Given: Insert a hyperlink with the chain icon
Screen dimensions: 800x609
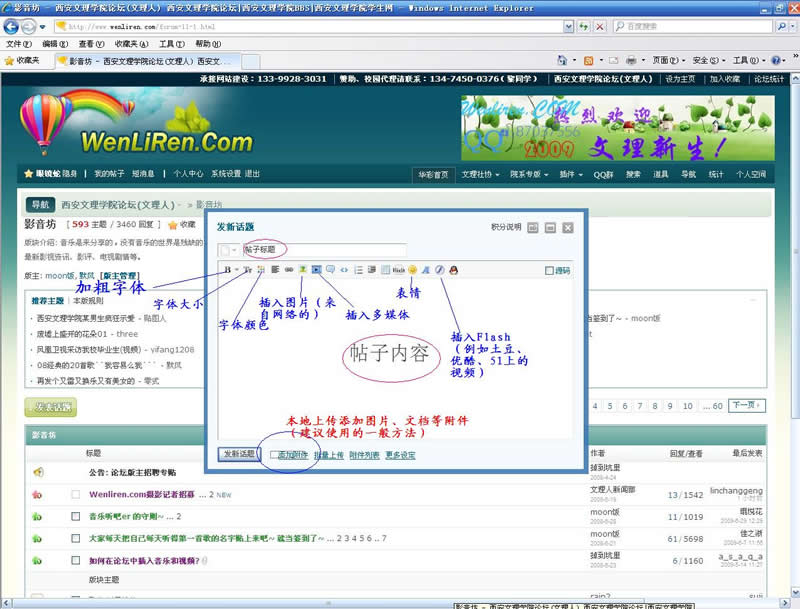Looking at the screenshot, I should pos(289,270).
